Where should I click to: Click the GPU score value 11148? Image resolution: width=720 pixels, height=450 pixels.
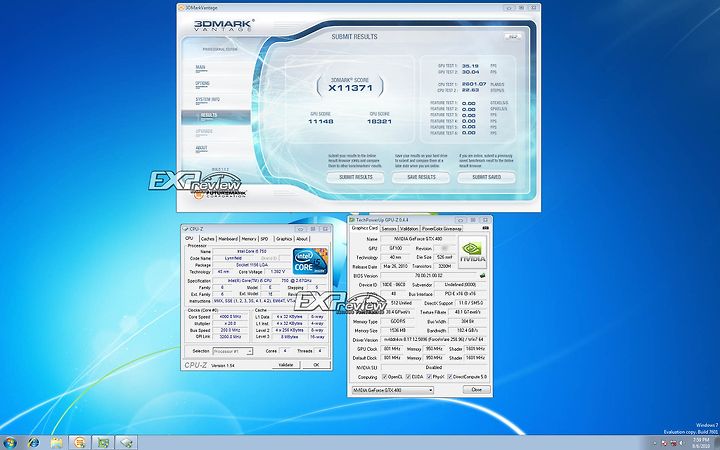[x=321, y=122]
